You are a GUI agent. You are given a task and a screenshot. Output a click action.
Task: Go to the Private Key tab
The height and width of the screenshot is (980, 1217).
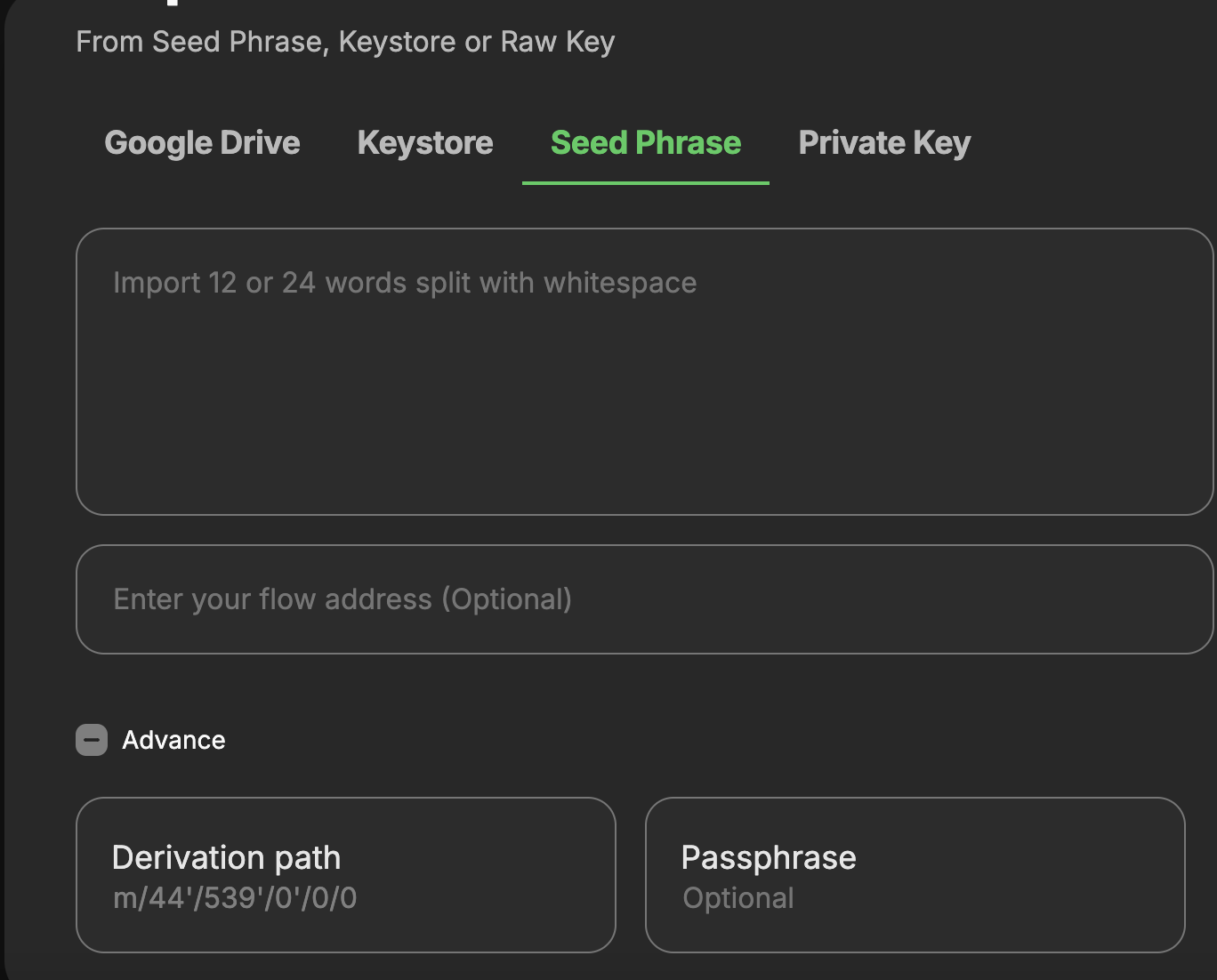point(884,143)
